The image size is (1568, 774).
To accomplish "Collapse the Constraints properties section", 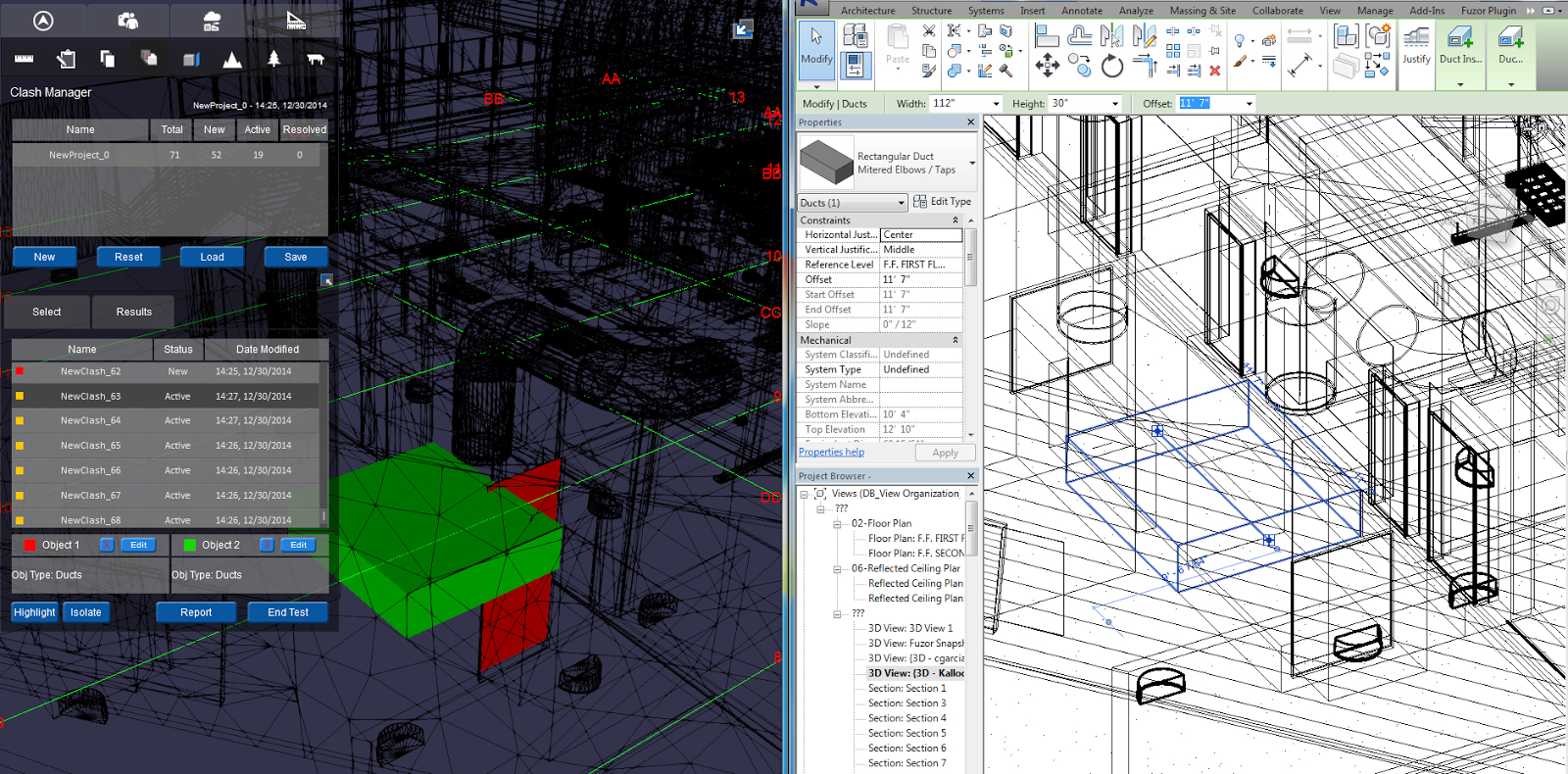I will click(x=955, y=220).
